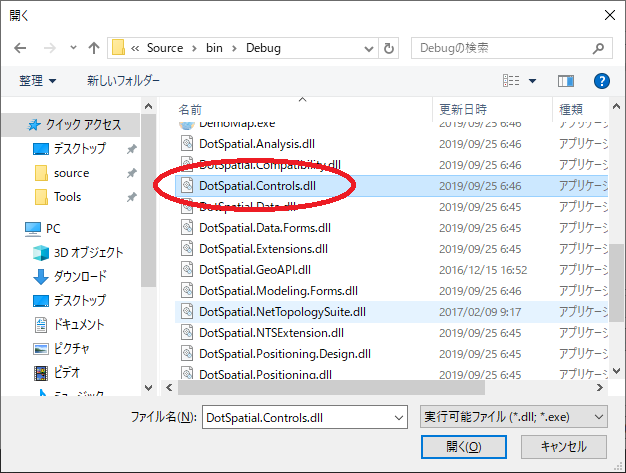This screenshot has width=626, height=473.
Task: Open help with question mark icon
Action: [602, 81]
